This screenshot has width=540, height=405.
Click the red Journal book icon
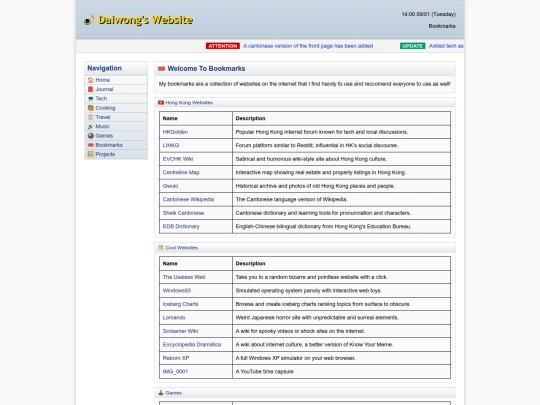pos(91,89)
